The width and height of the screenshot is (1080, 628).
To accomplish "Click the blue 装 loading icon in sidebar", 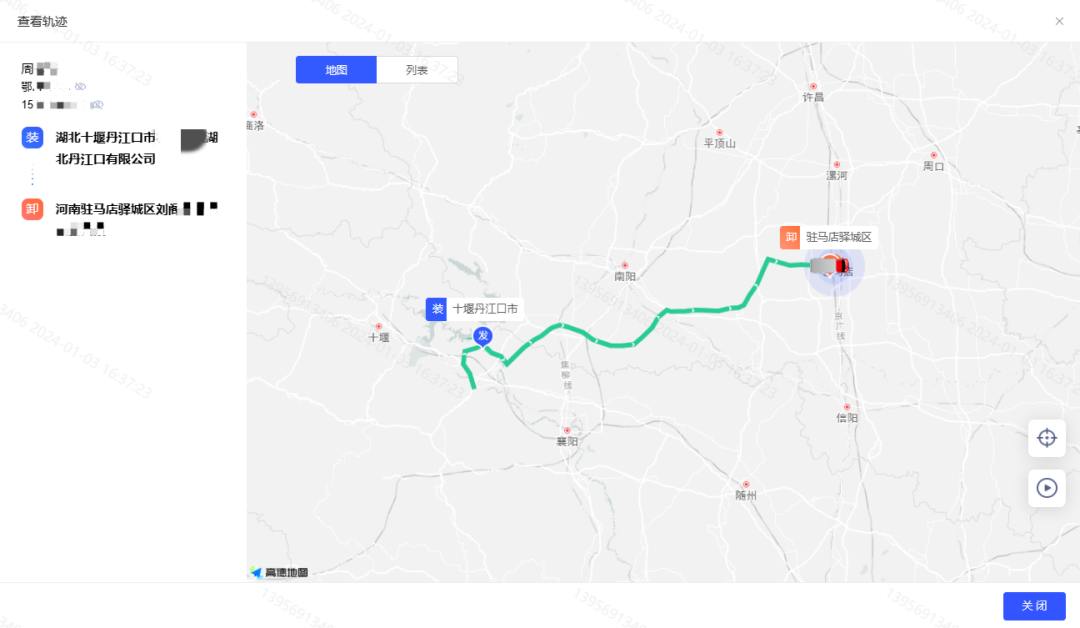I will 32,138.
